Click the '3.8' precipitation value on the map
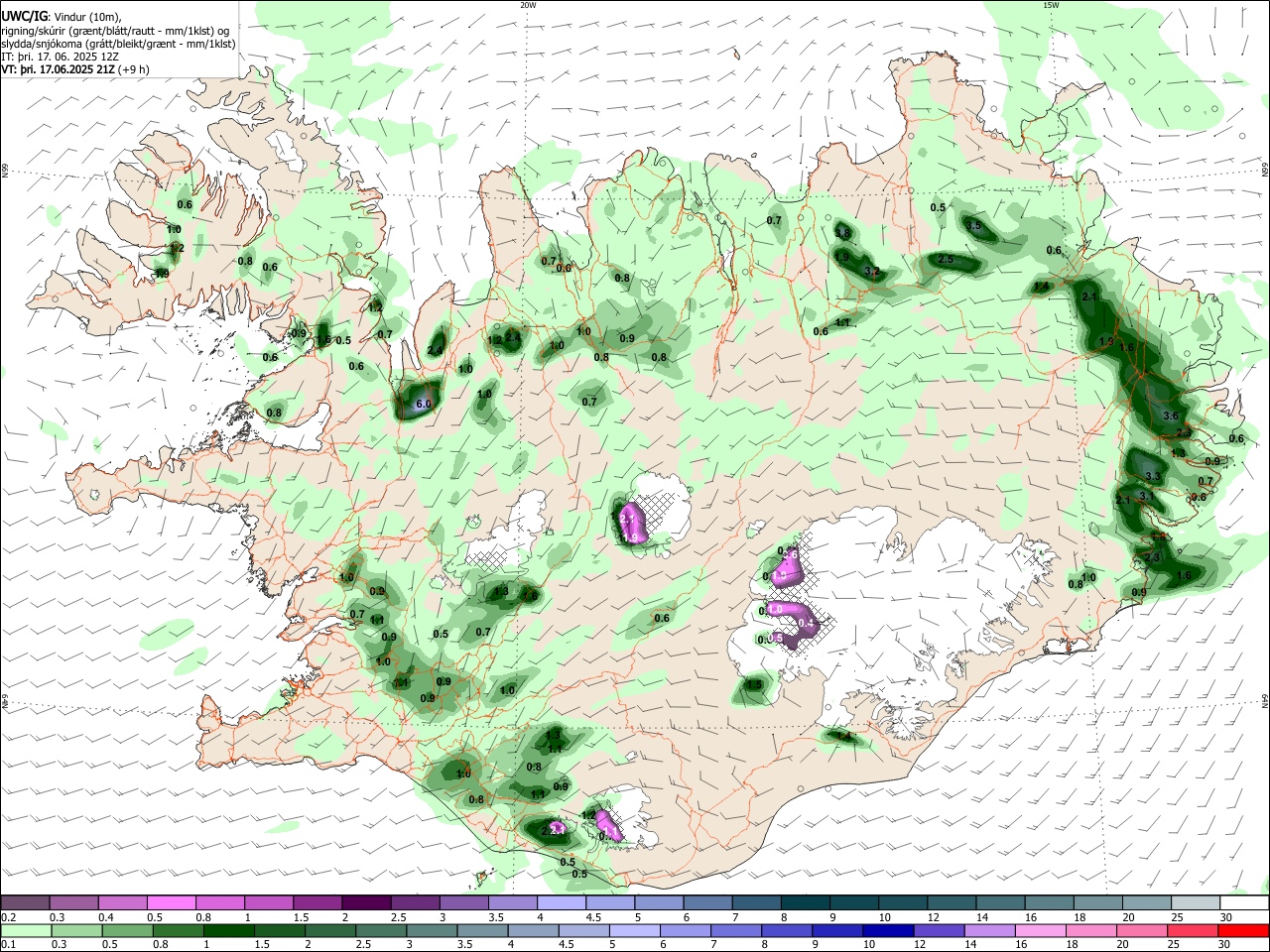The width and height of the screenshot is (1270, 952). (x=842, y=232)
